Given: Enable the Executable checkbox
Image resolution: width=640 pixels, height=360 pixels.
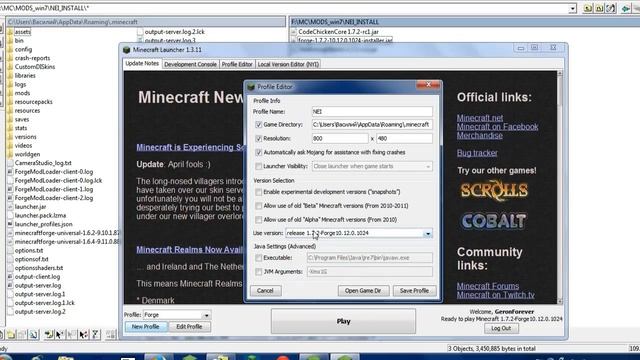Looking at the screenshot, I should pos(258,258).
